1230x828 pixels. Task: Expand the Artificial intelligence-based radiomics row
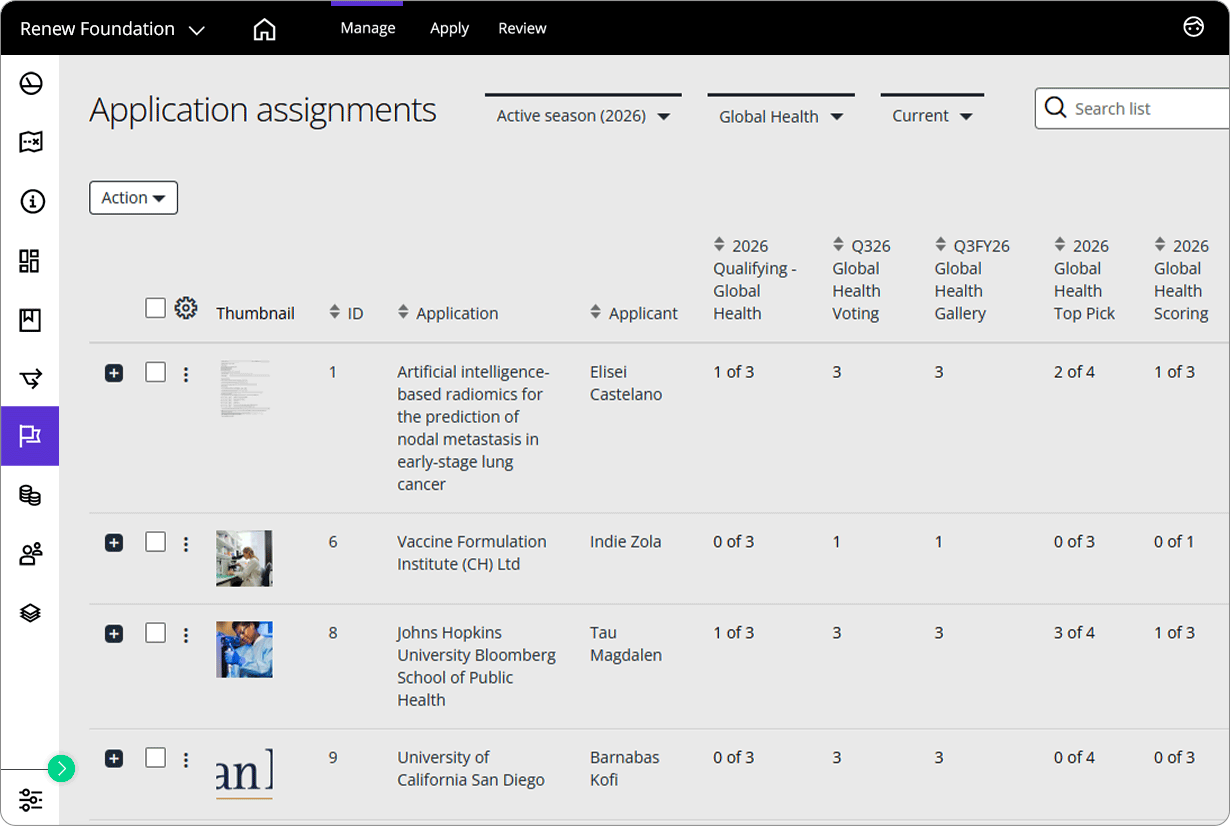[114, 373]
